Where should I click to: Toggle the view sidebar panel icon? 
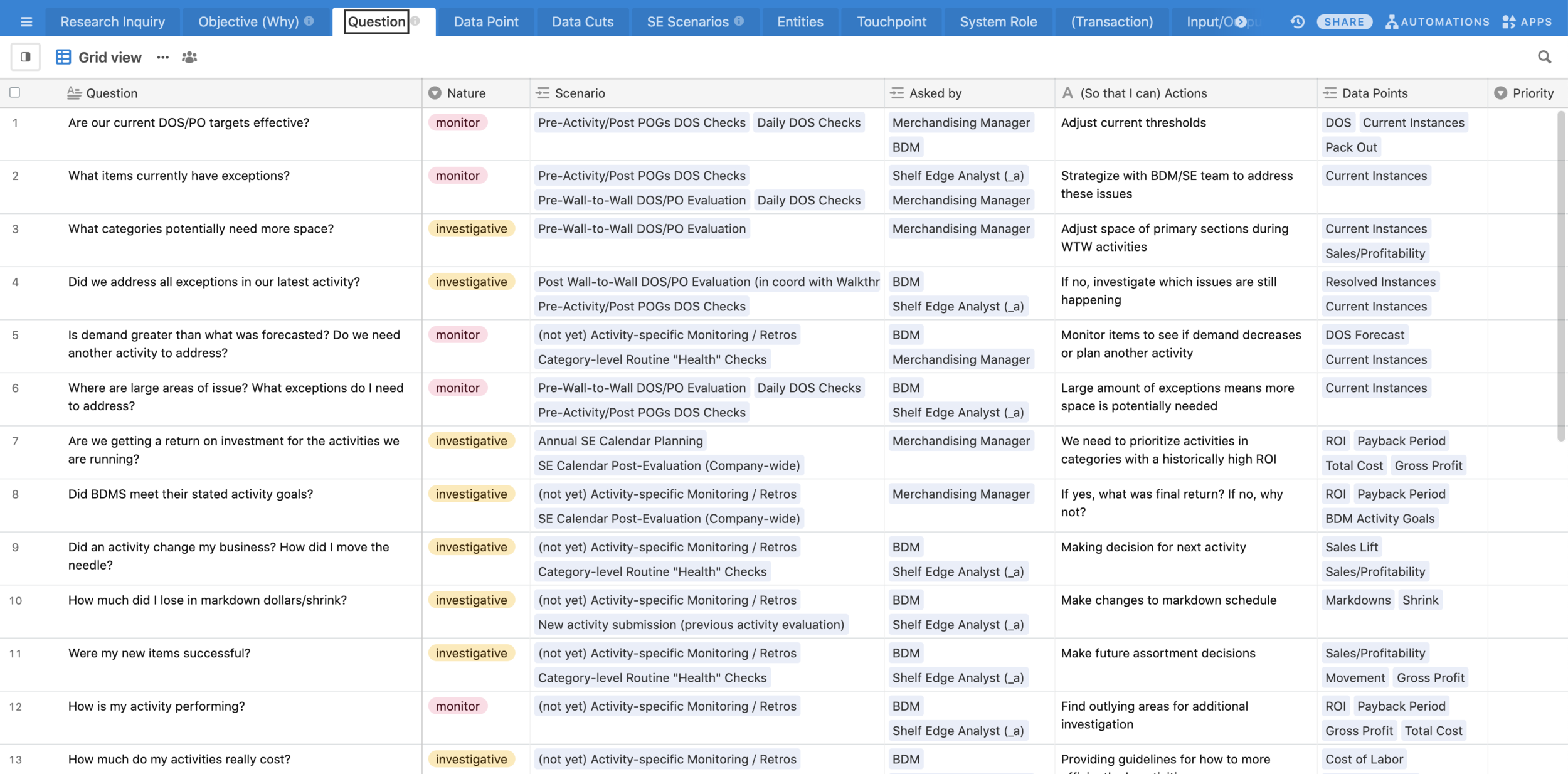tap(25, 56)
